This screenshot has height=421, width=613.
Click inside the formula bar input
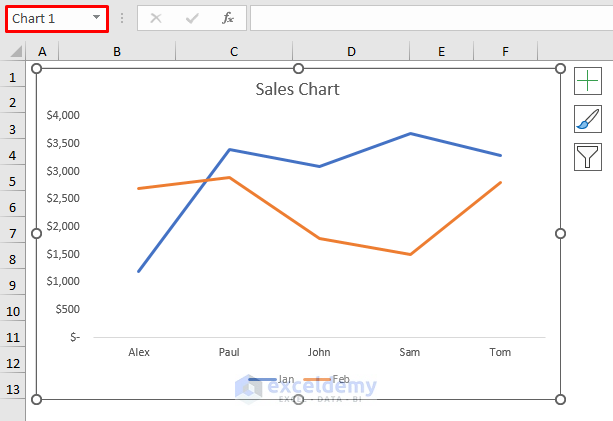[x=430, y=18]
